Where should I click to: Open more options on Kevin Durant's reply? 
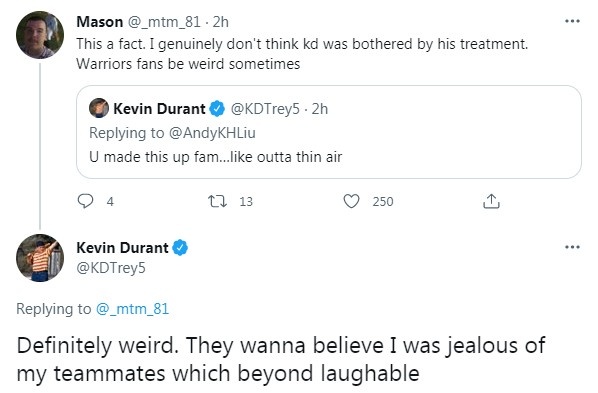coord(572,247)
